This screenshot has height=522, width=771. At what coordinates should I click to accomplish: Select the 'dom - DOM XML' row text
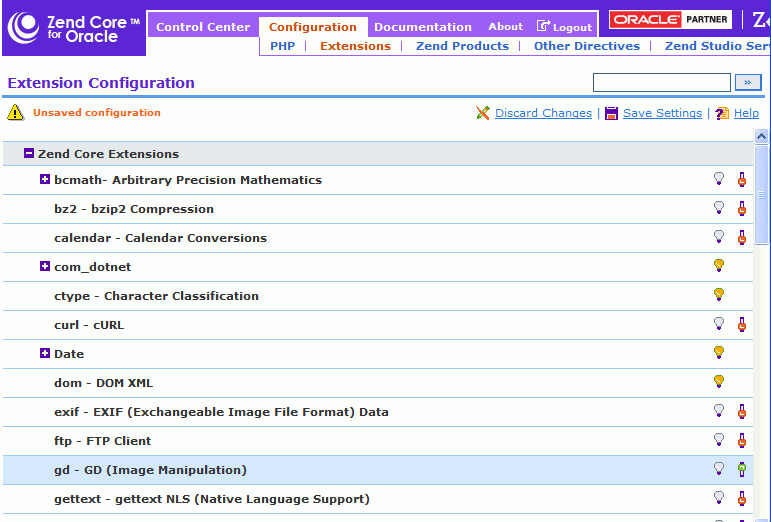tap(103, 383)
